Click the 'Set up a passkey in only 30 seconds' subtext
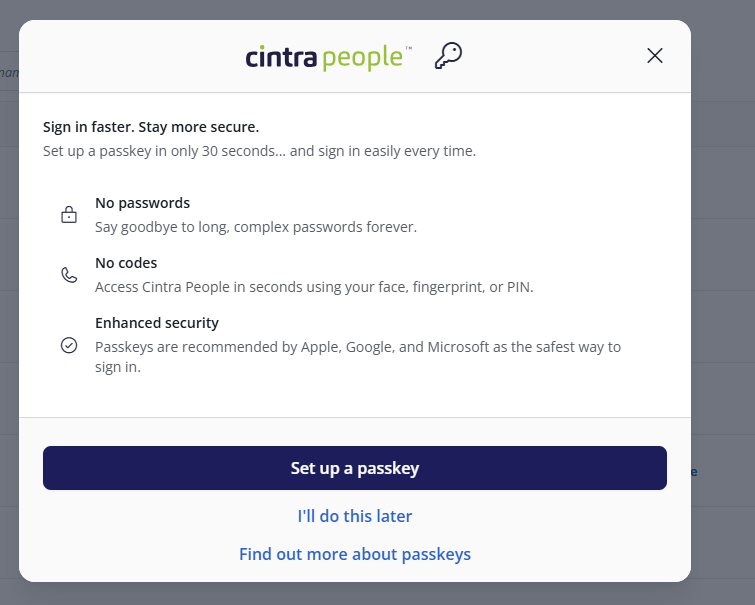Image resolution: width=755 pixels, height=605 pixels. coord(259,152)
